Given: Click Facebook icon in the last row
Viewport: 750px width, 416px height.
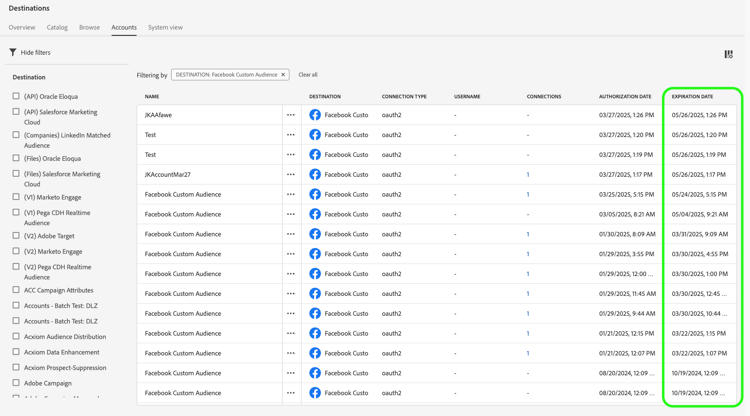Looking at the screenshot, I should (x=315, y=393).
